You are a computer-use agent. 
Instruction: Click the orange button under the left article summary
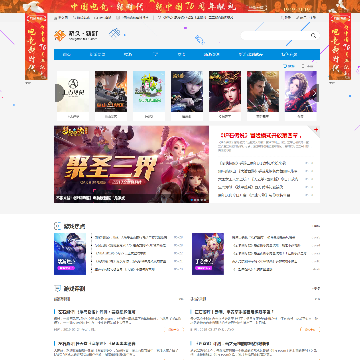(x=174, y=329)
